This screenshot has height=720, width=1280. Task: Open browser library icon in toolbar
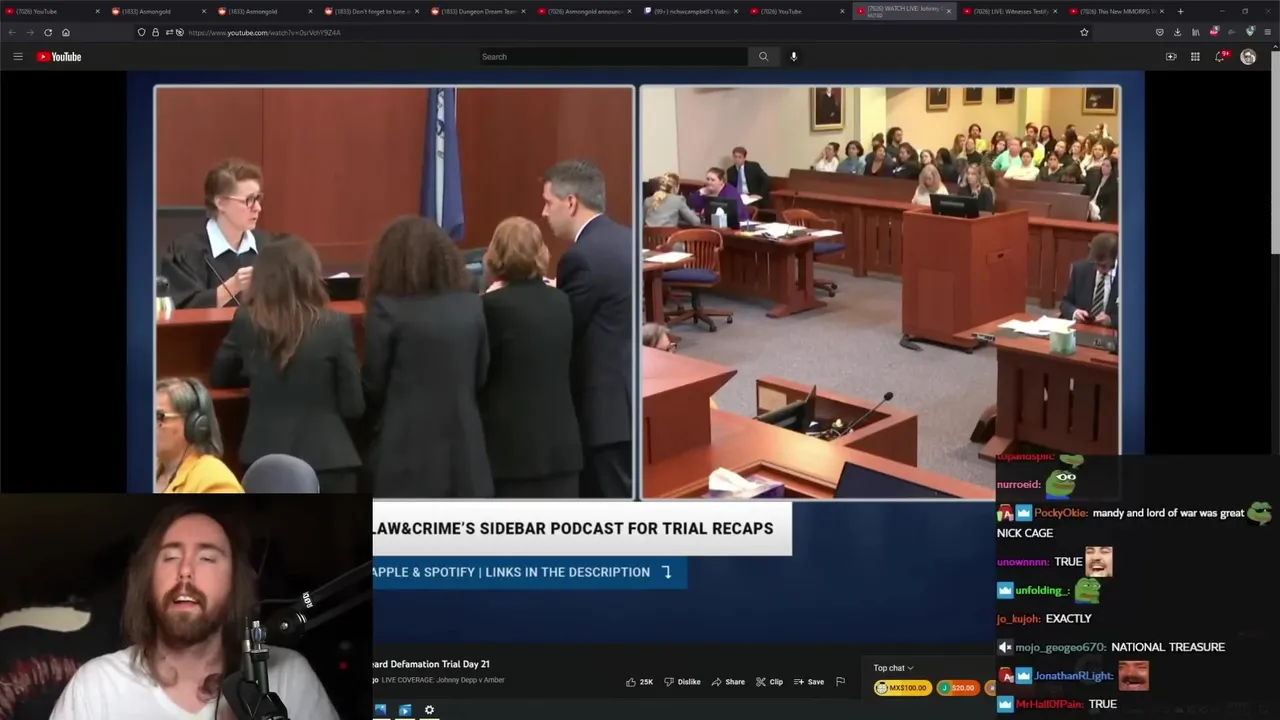point(1195,32)
